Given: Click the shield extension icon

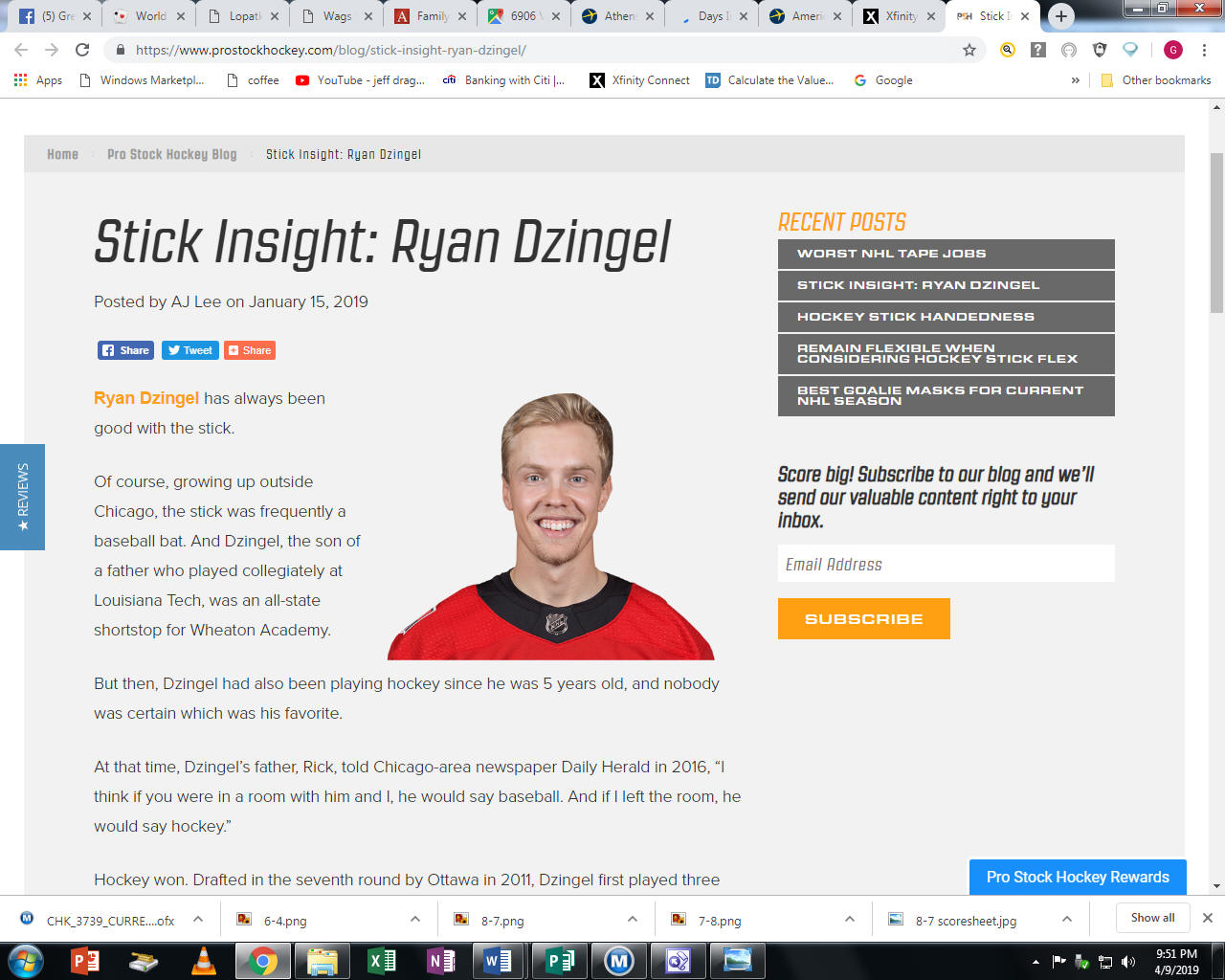Looking at the screenshot, I should (1100, 50).
